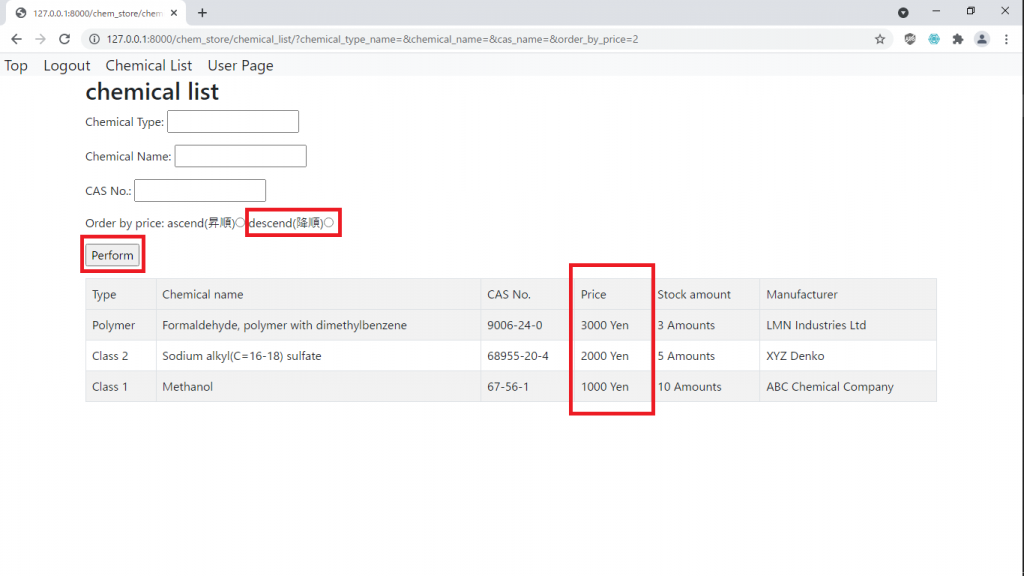Open the Extensions puzzle icon
Image resolution: width=1024 pixels, height=576 pixels.
click(958, 39)
